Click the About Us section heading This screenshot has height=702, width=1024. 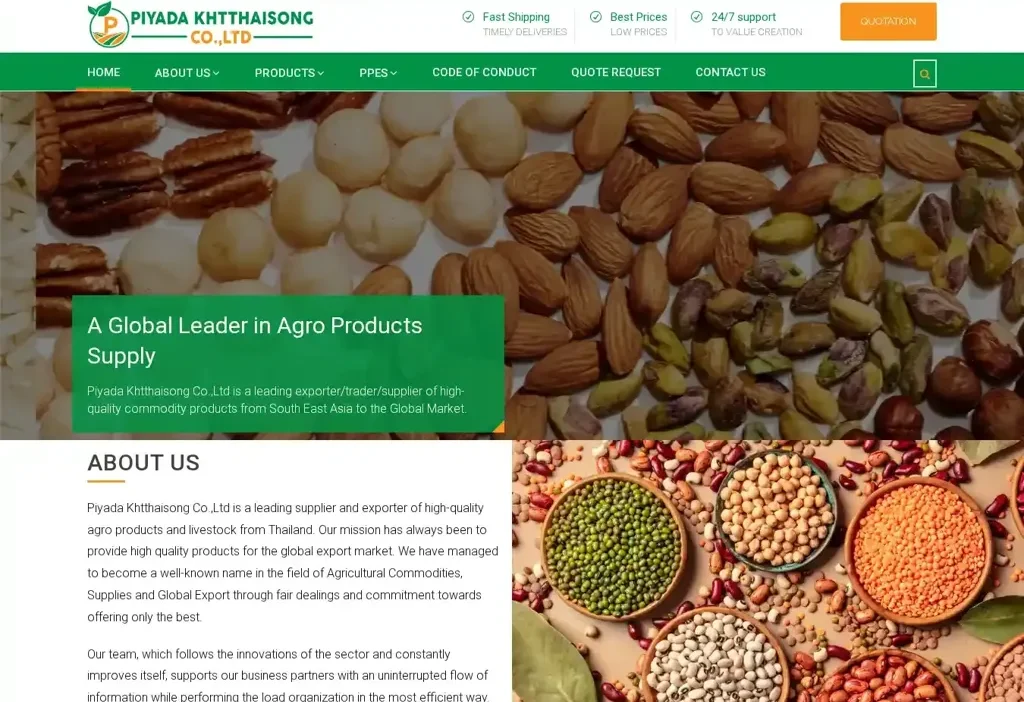(x=144, y=462)
